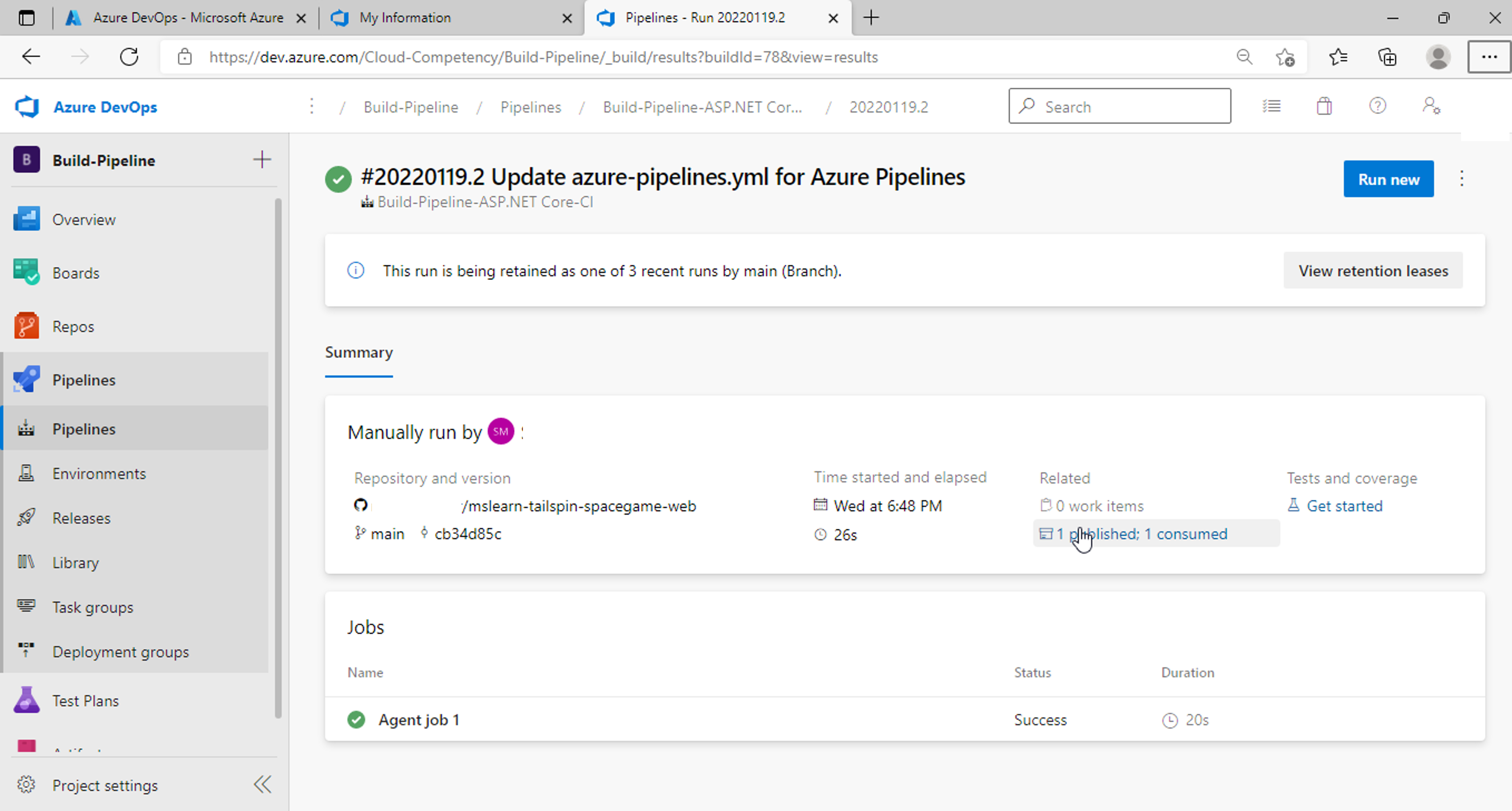This screenshot has height=811, width=1512.
Task: Click the tab actions menu icon
Action: coord(26,18)
